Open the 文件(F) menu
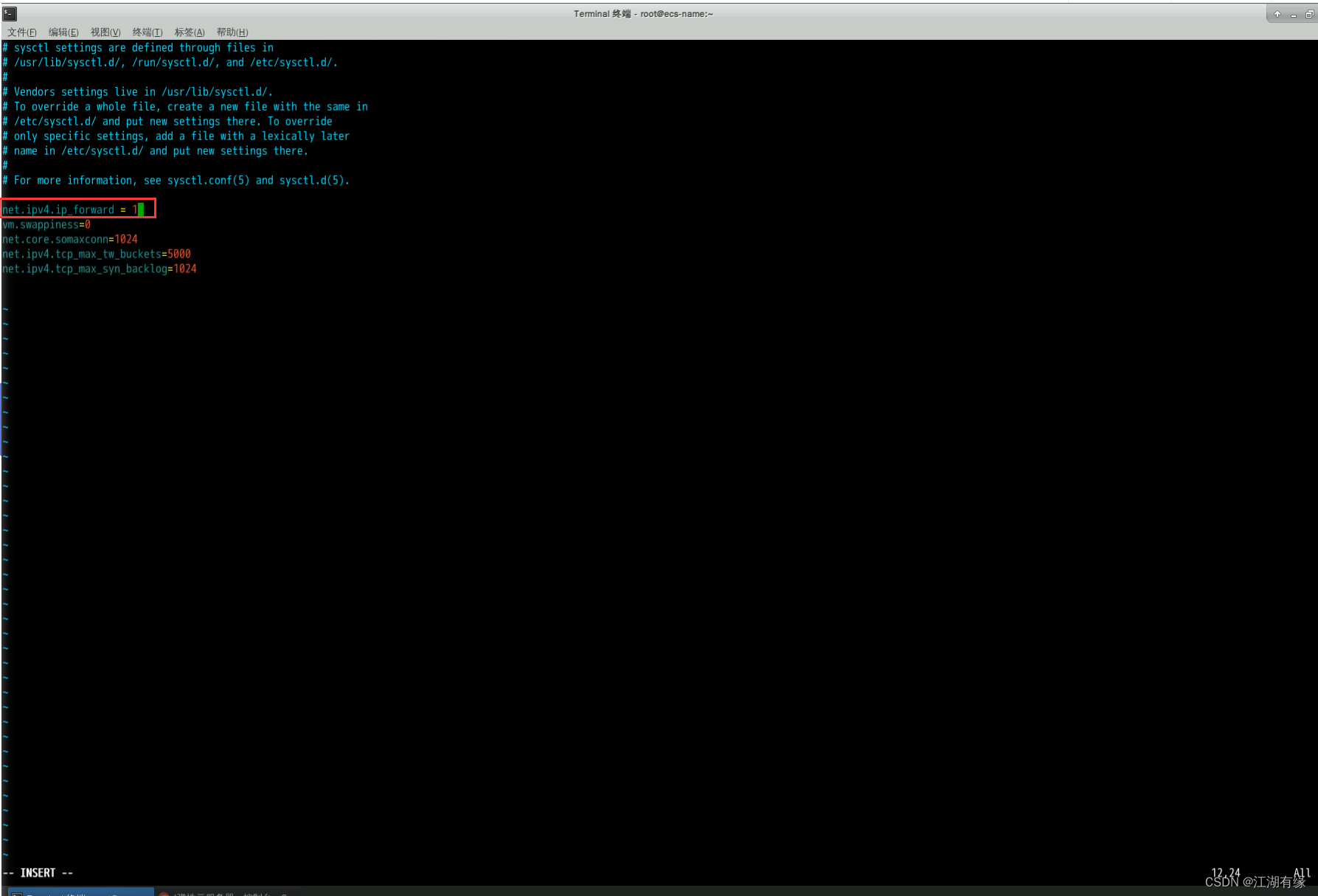The height and width of the screenshot is (896, 1318). click(x=21, y=32)
